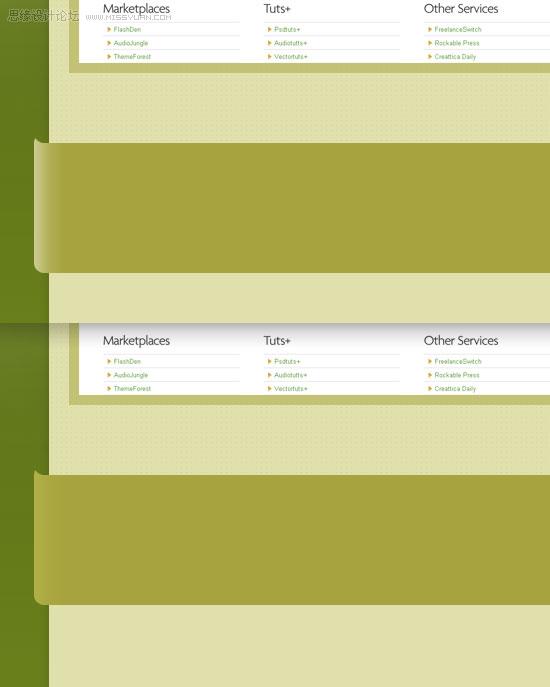
Task: Visit the ThemeForest link in the upper footer
Action: [132, 57]
